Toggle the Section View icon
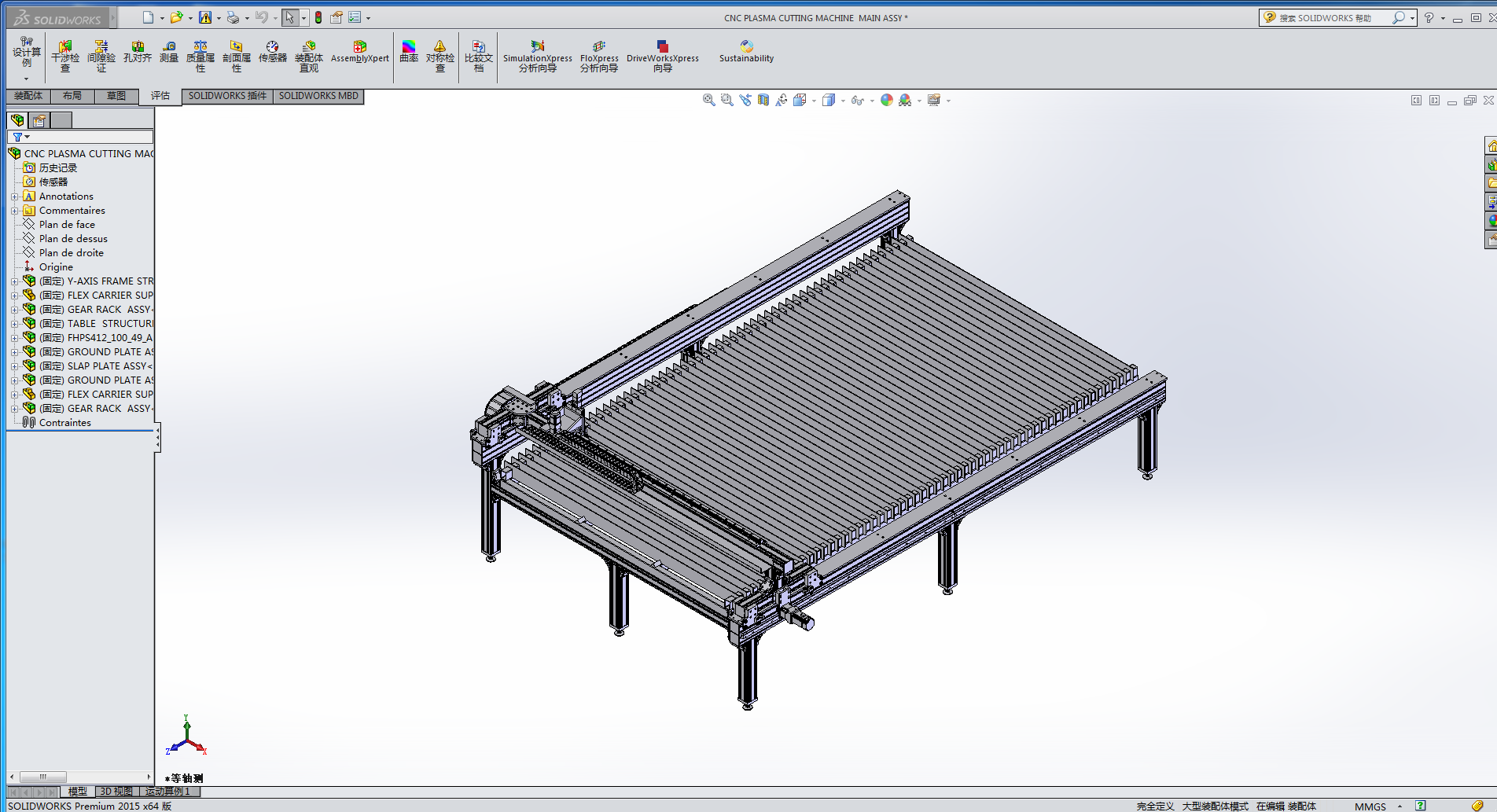 click(763, 100)
